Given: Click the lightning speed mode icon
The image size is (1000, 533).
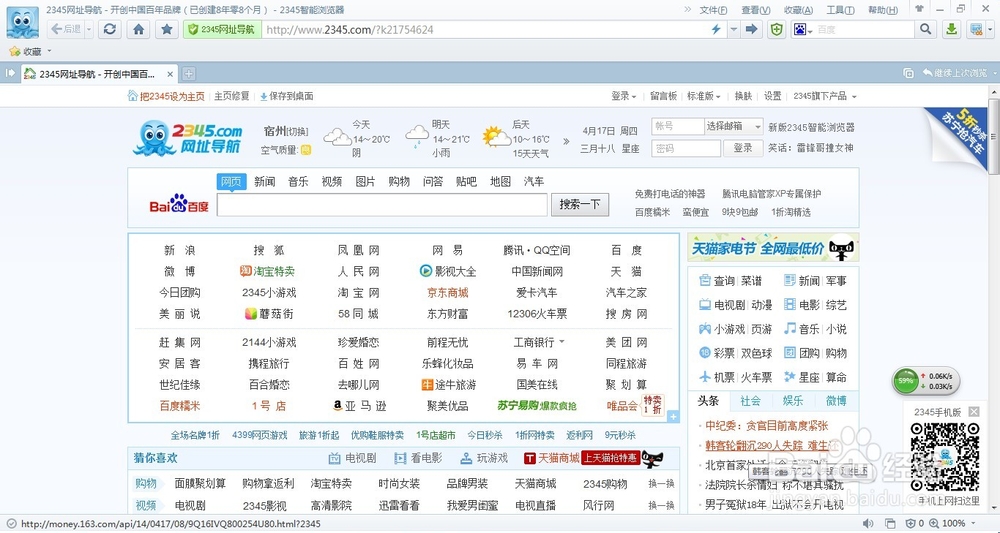Looking at the screenshot, I should tap(716, 29).
